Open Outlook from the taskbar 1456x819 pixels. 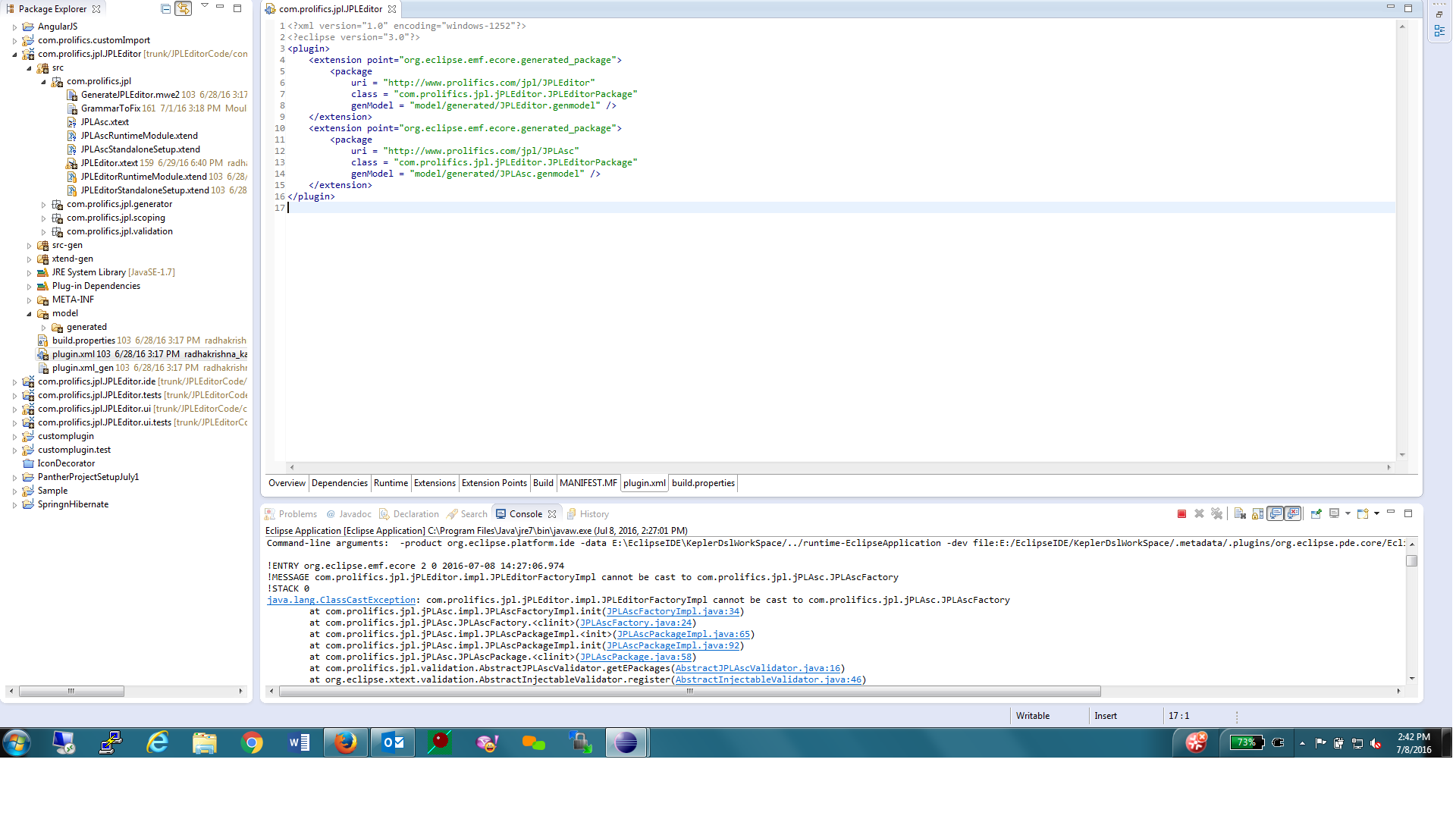tap(393, 742)
